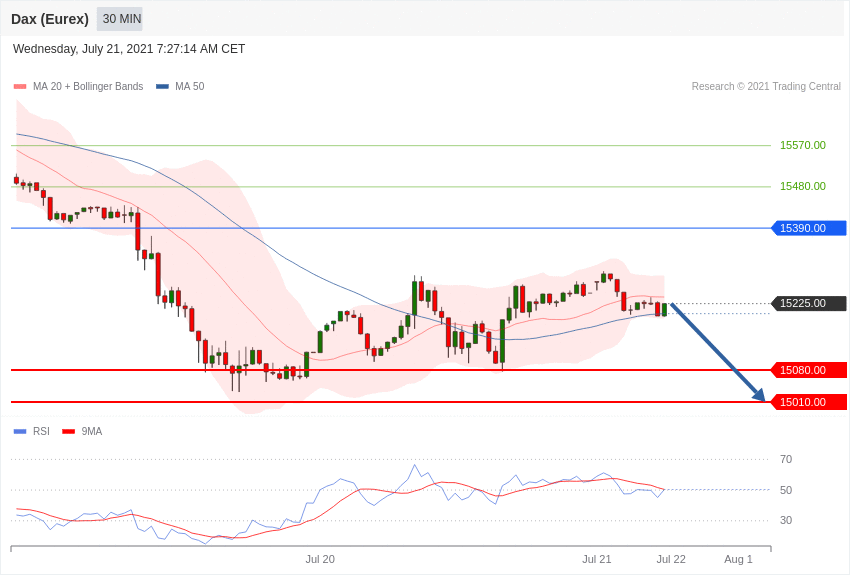Select the 15480.00 resistance level label

(x=803, y=186)
